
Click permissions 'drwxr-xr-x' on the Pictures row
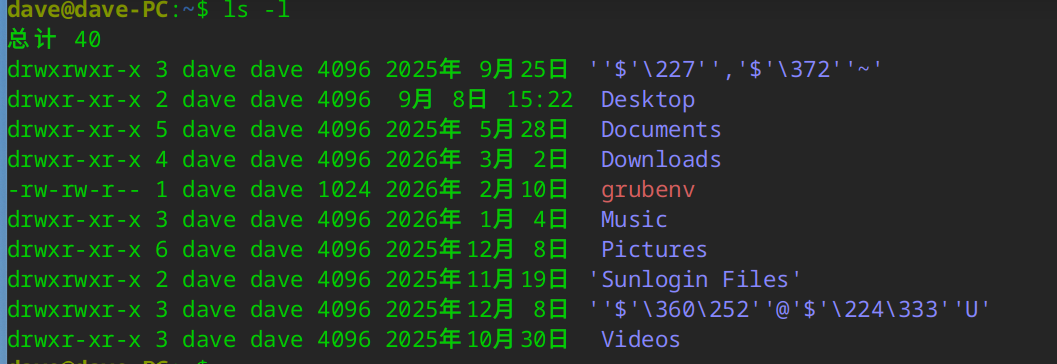[75, 249]
